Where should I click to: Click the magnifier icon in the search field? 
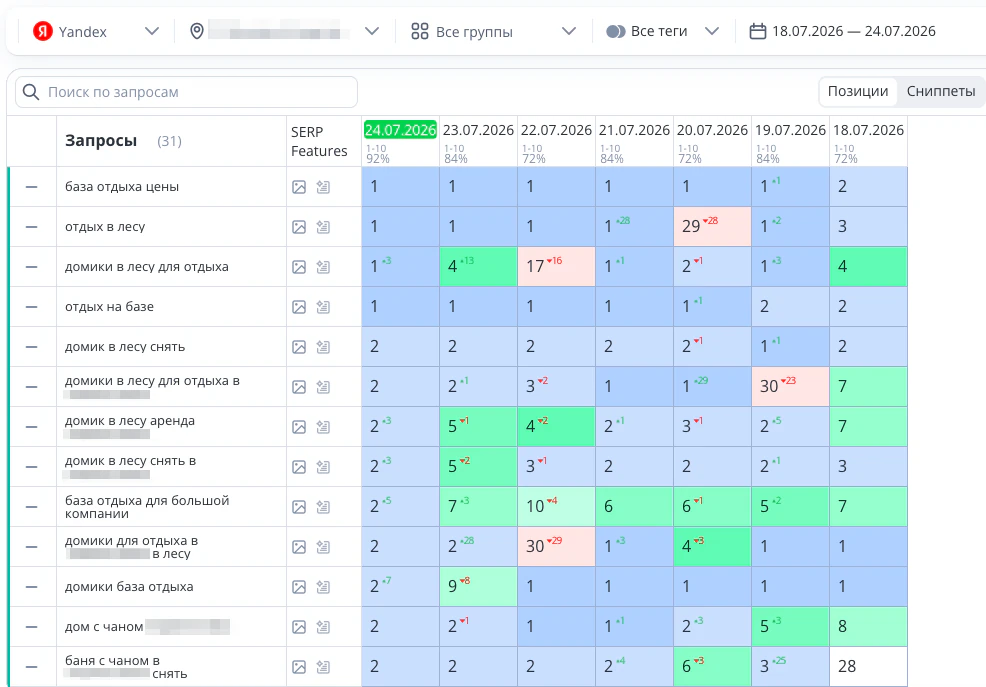31,92
